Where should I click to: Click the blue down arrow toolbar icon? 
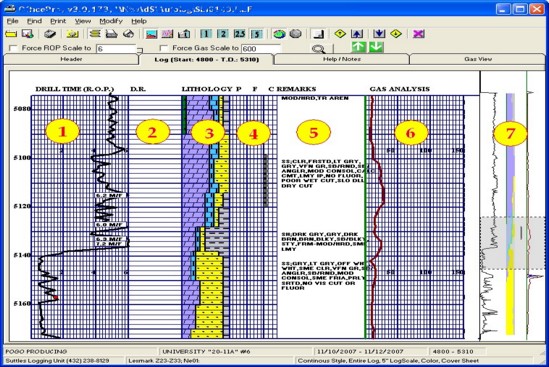(x=379, y=34)
